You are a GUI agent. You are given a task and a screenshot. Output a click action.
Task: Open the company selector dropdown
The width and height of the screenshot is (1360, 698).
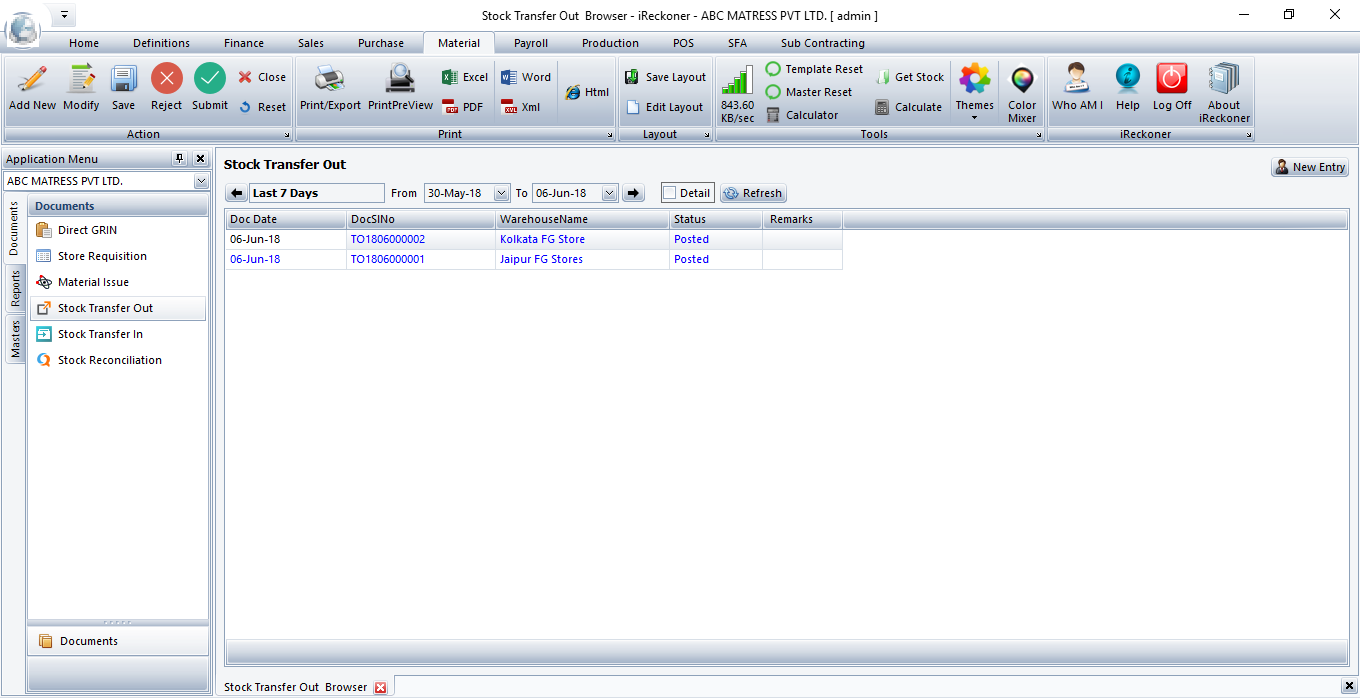[201, 182]
